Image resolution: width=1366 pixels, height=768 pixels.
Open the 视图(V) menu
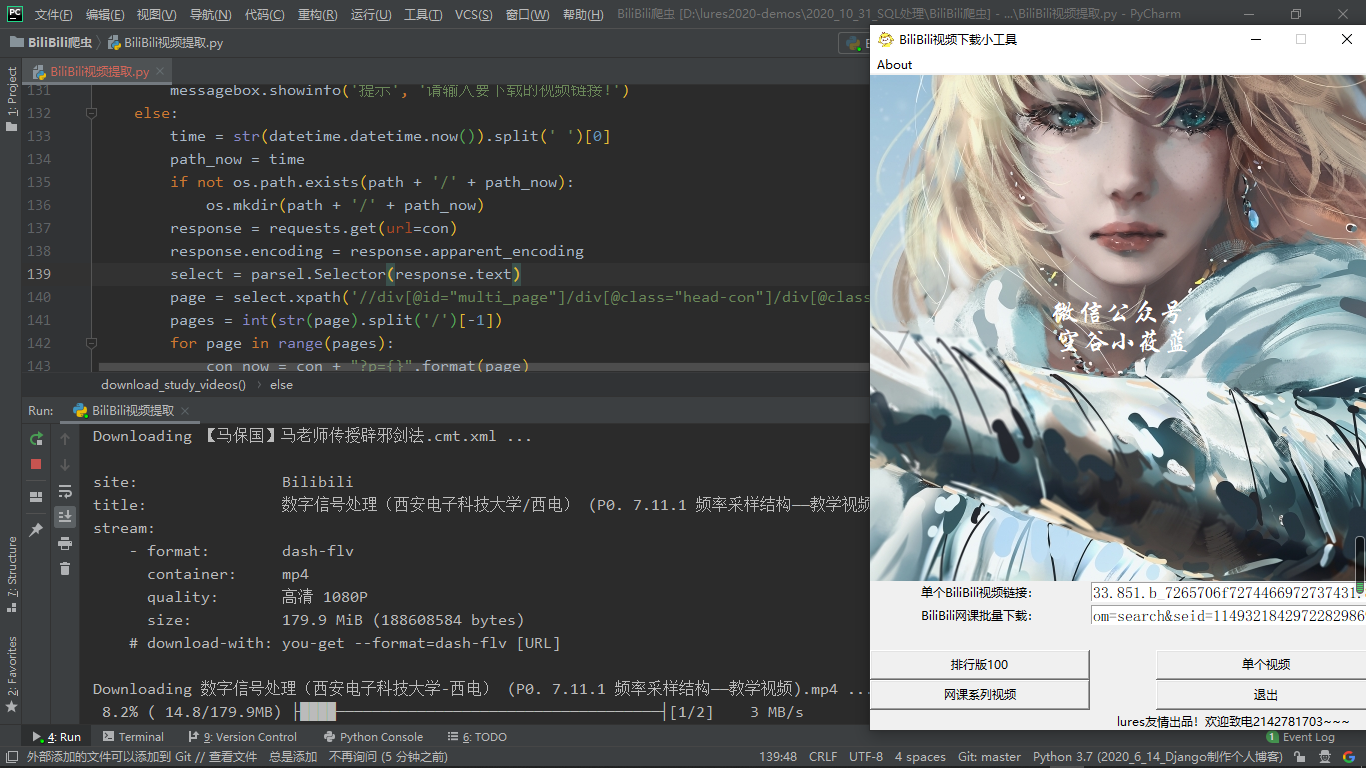coord(156,14)
